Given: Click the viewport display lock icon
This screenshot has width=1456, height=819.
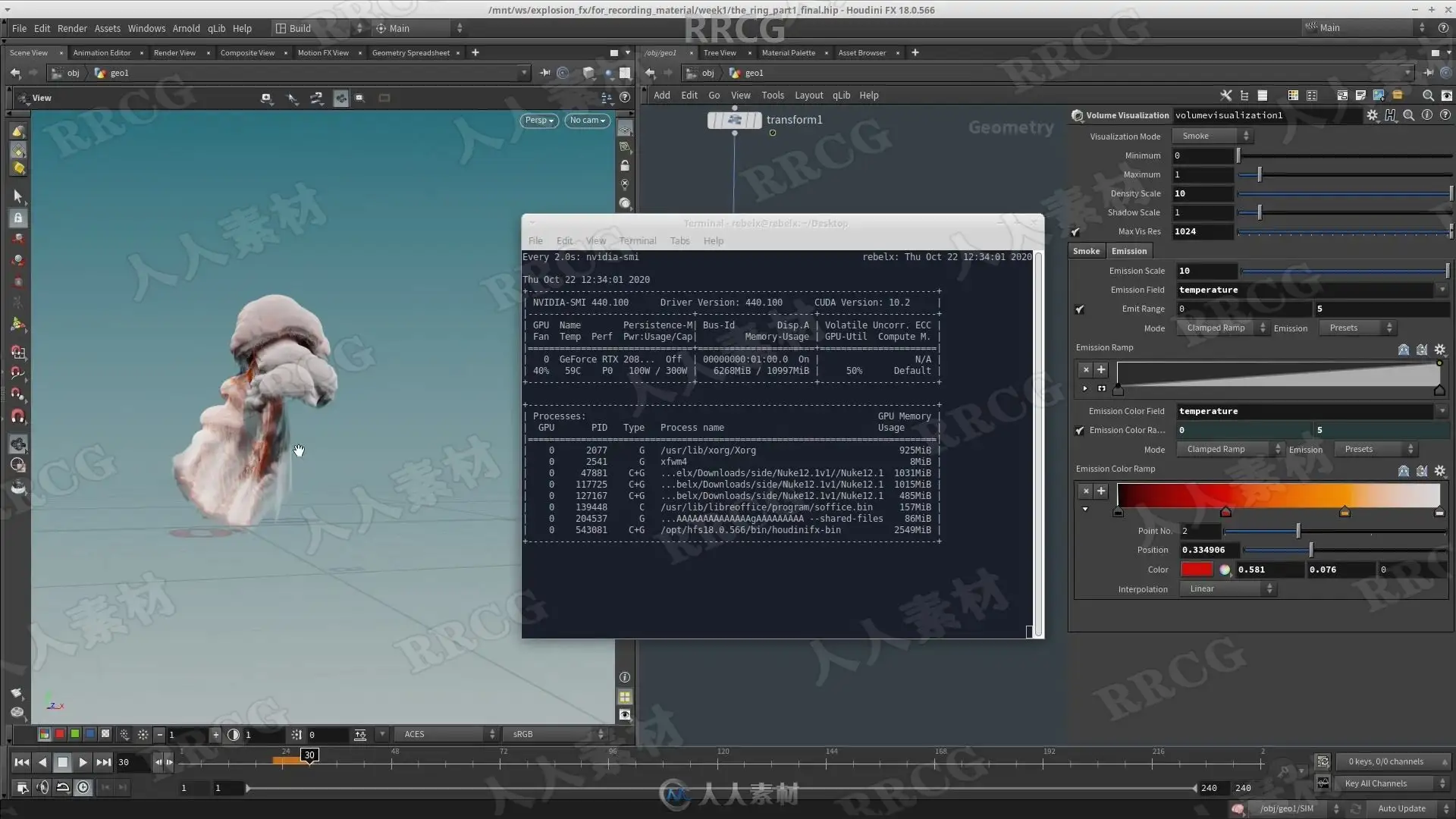Looking at the screenshot, I should (x=625, y=165).
